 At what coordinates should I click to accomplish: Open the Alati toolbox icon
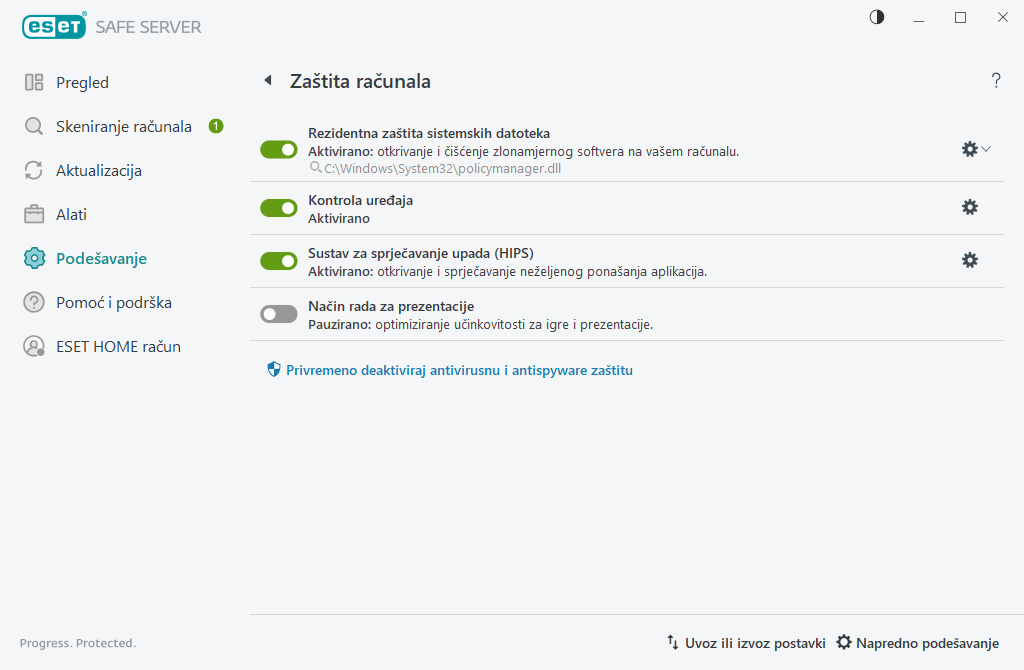[33, 214]
